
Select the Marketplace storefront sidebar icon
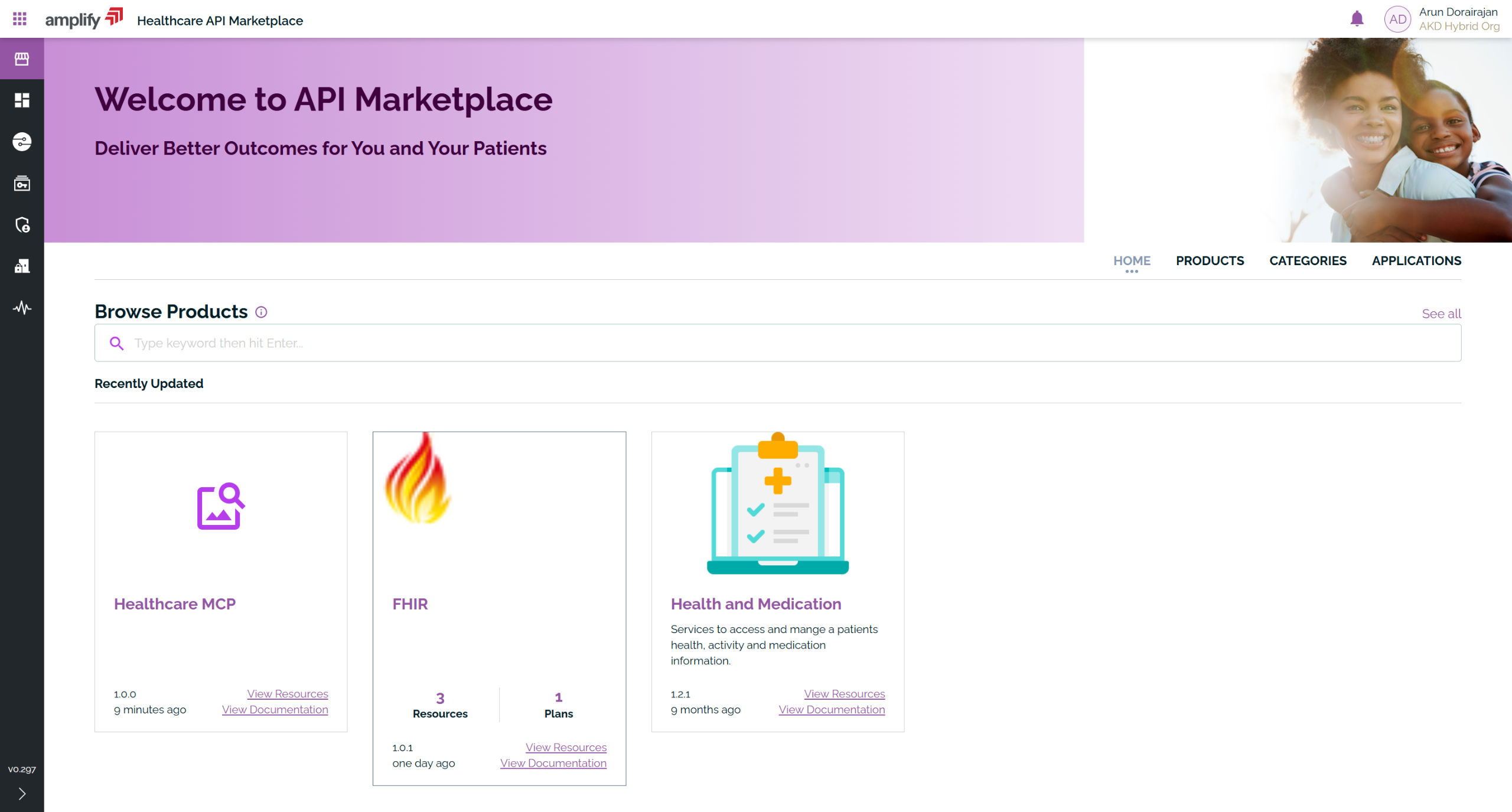[22, 58]
